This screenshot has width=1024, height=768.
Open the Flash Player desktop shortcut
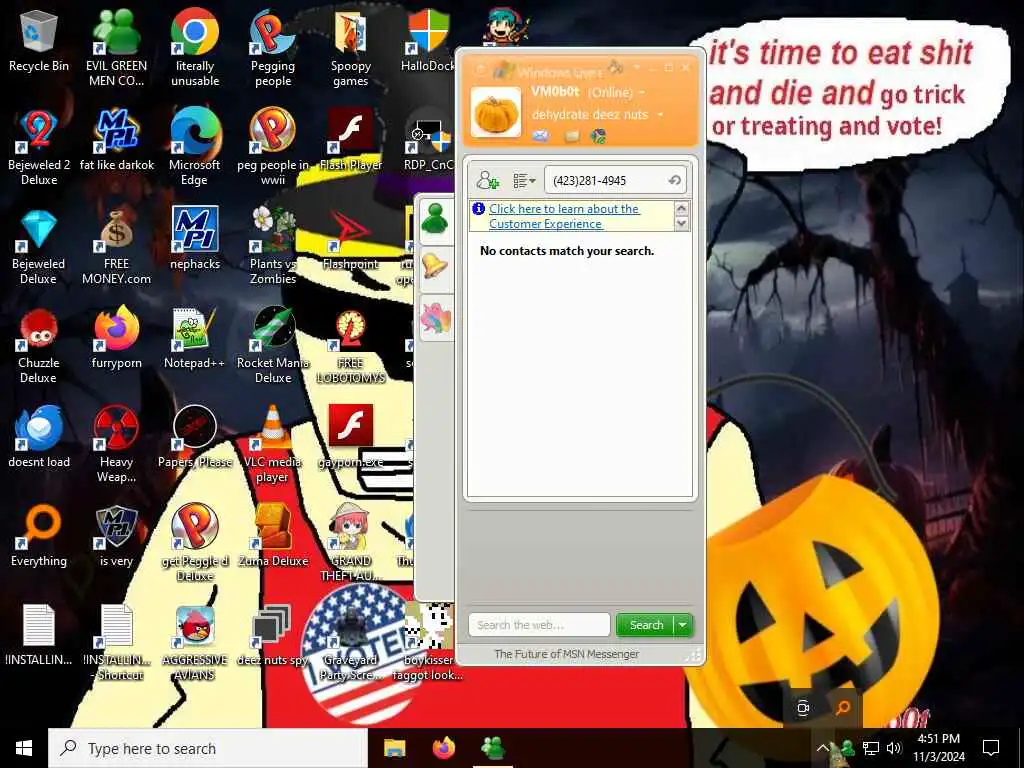[351, 139]
